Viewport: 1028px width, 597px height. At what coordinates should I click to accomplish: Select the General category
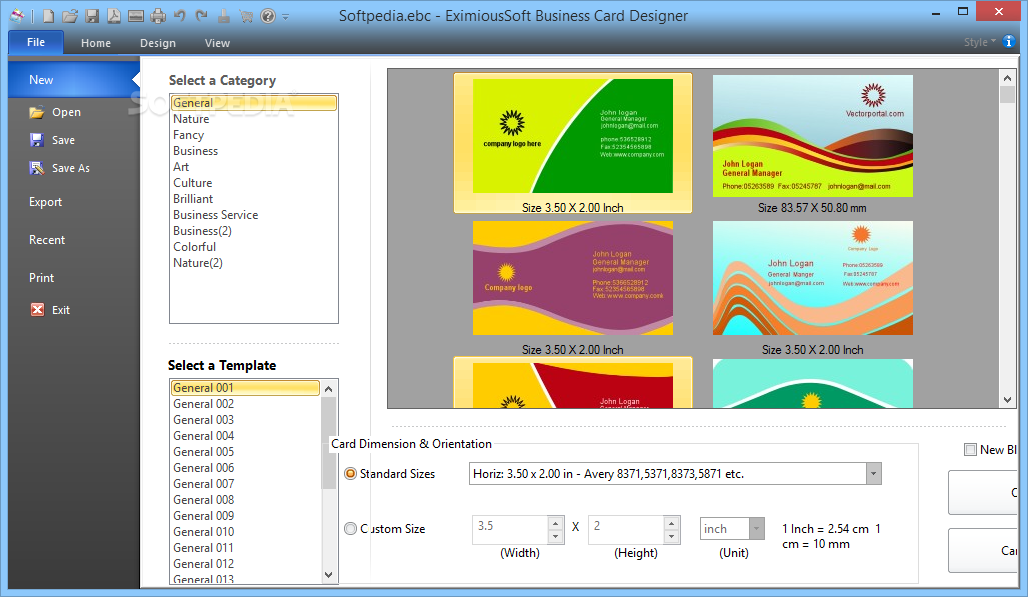coord(254,103)
